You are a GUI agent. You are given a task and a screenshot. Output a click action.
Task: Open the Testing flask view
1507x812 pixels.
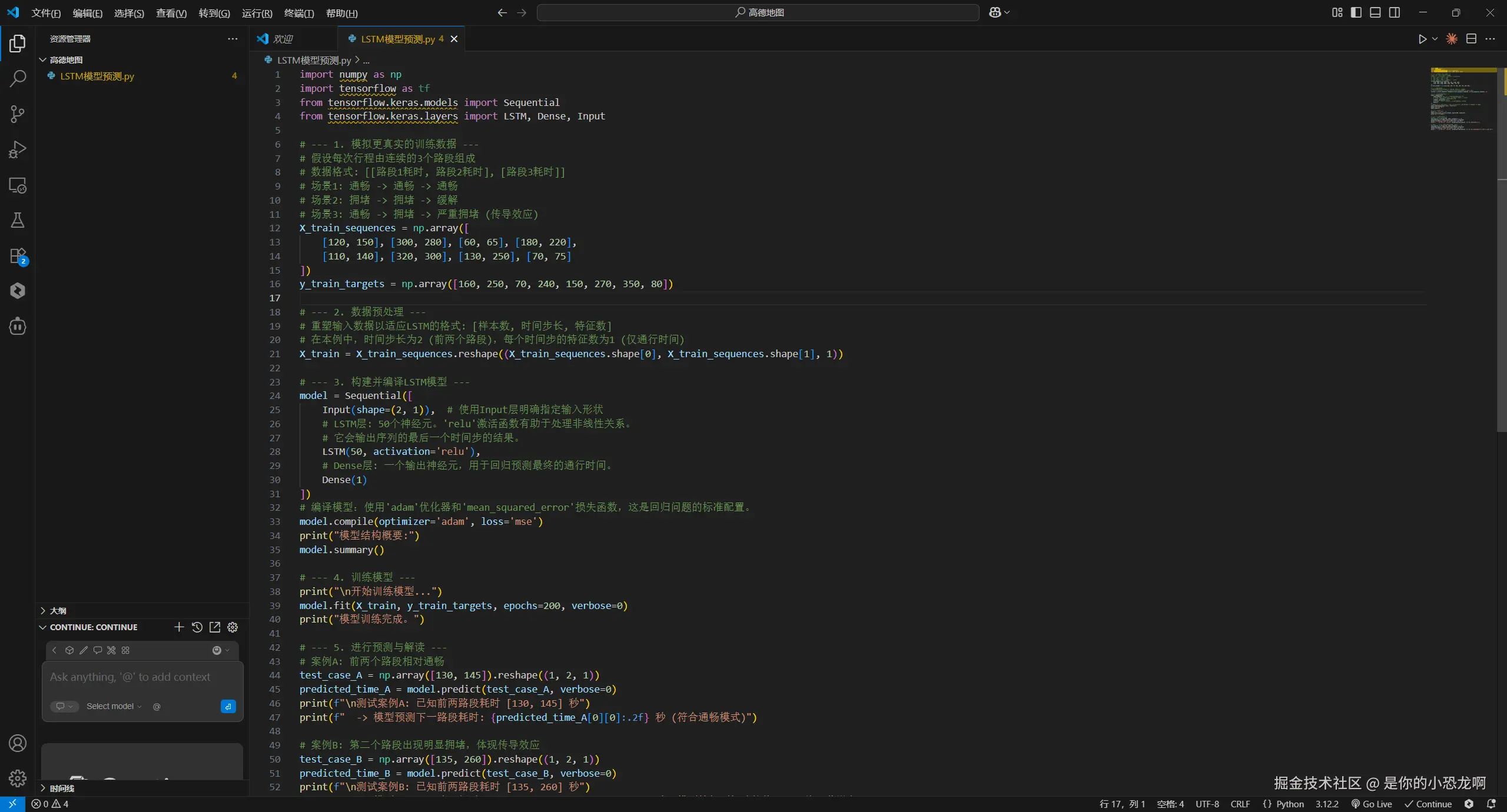[18, 221]
